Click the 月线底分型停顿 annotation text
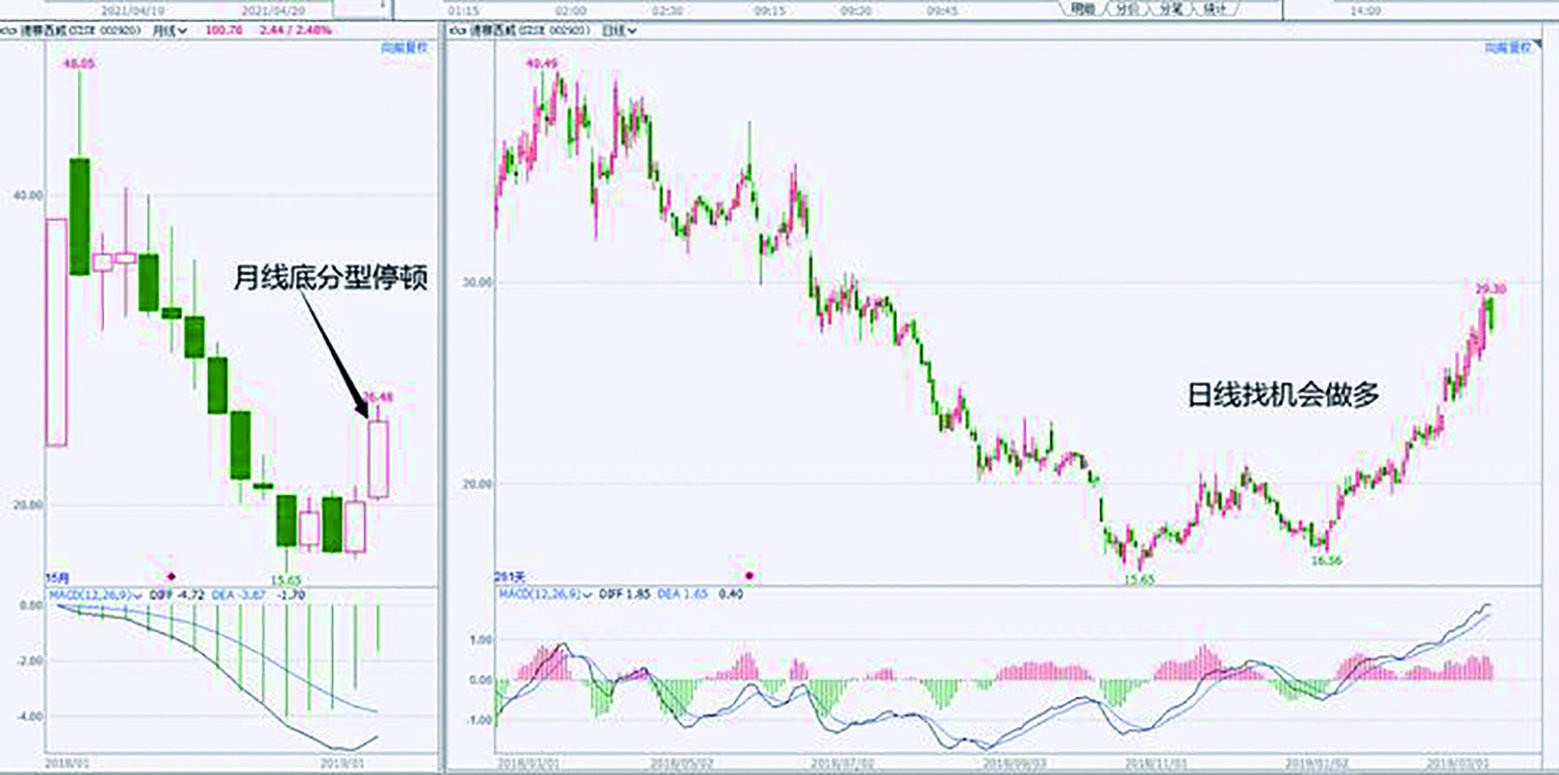1559x775 pixels. 331,277
